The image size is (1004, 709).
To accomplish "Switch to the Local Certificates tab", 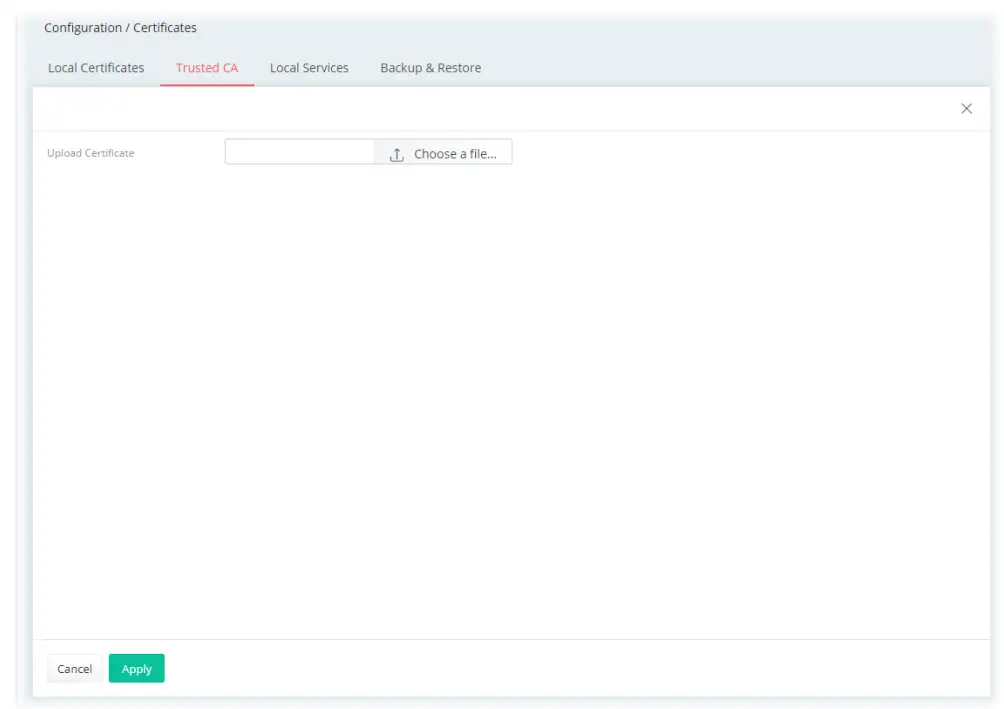I will pos(95,67).
